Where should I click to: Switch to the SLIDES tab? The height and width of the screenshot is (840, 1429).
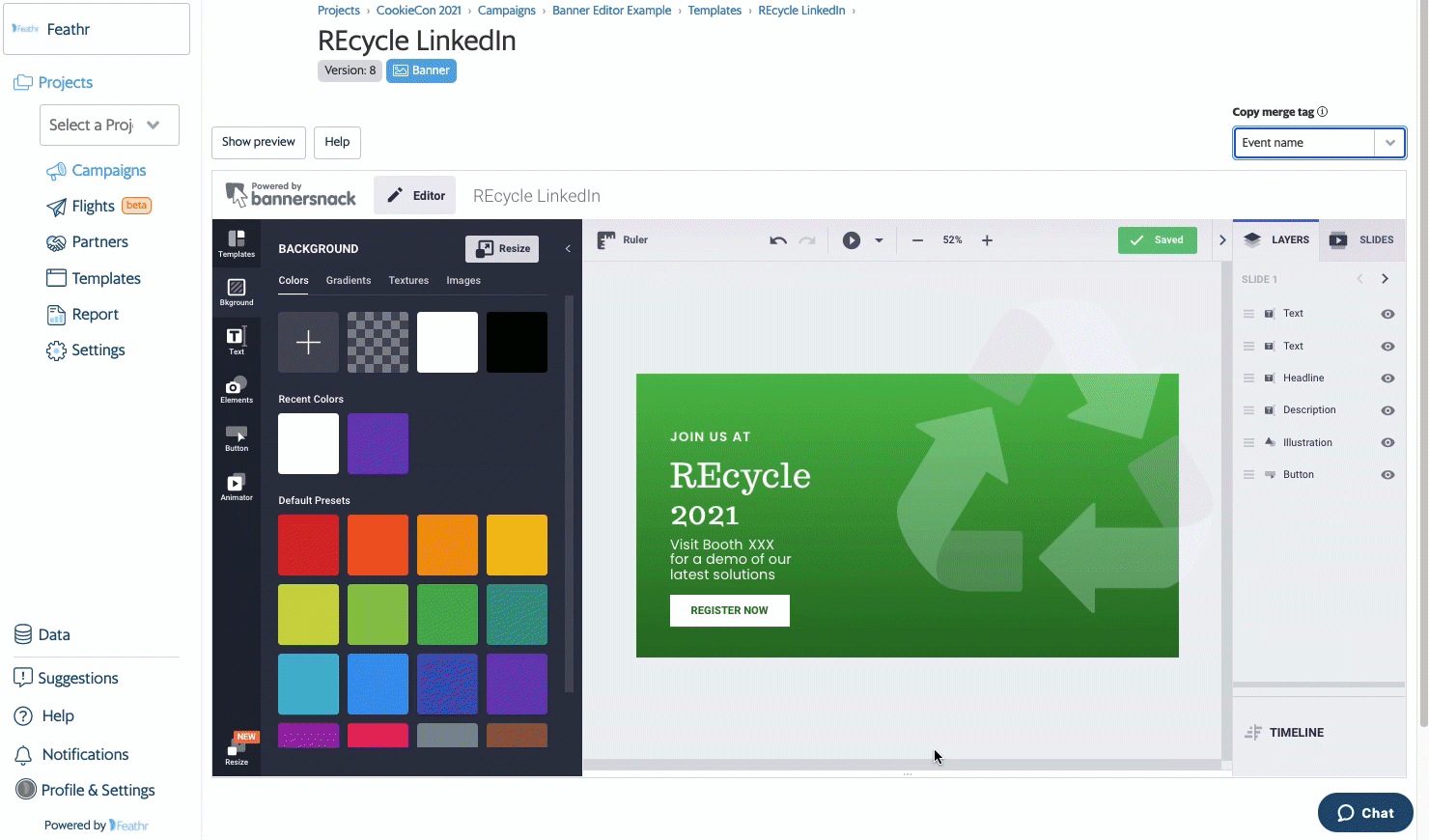(1362, 240)
